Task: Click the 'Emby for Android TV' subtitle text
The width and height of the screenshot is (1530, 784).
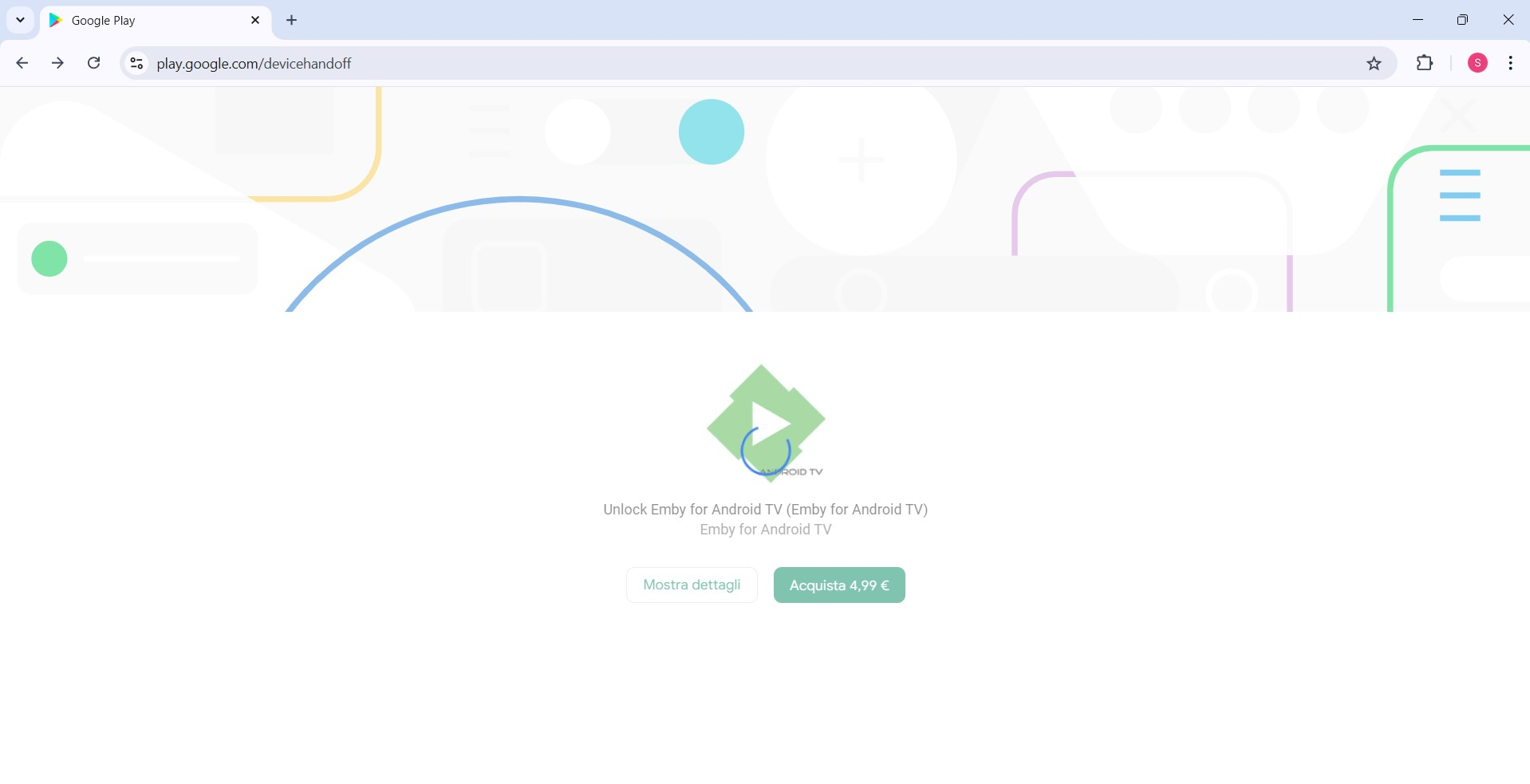Action: 766,530
